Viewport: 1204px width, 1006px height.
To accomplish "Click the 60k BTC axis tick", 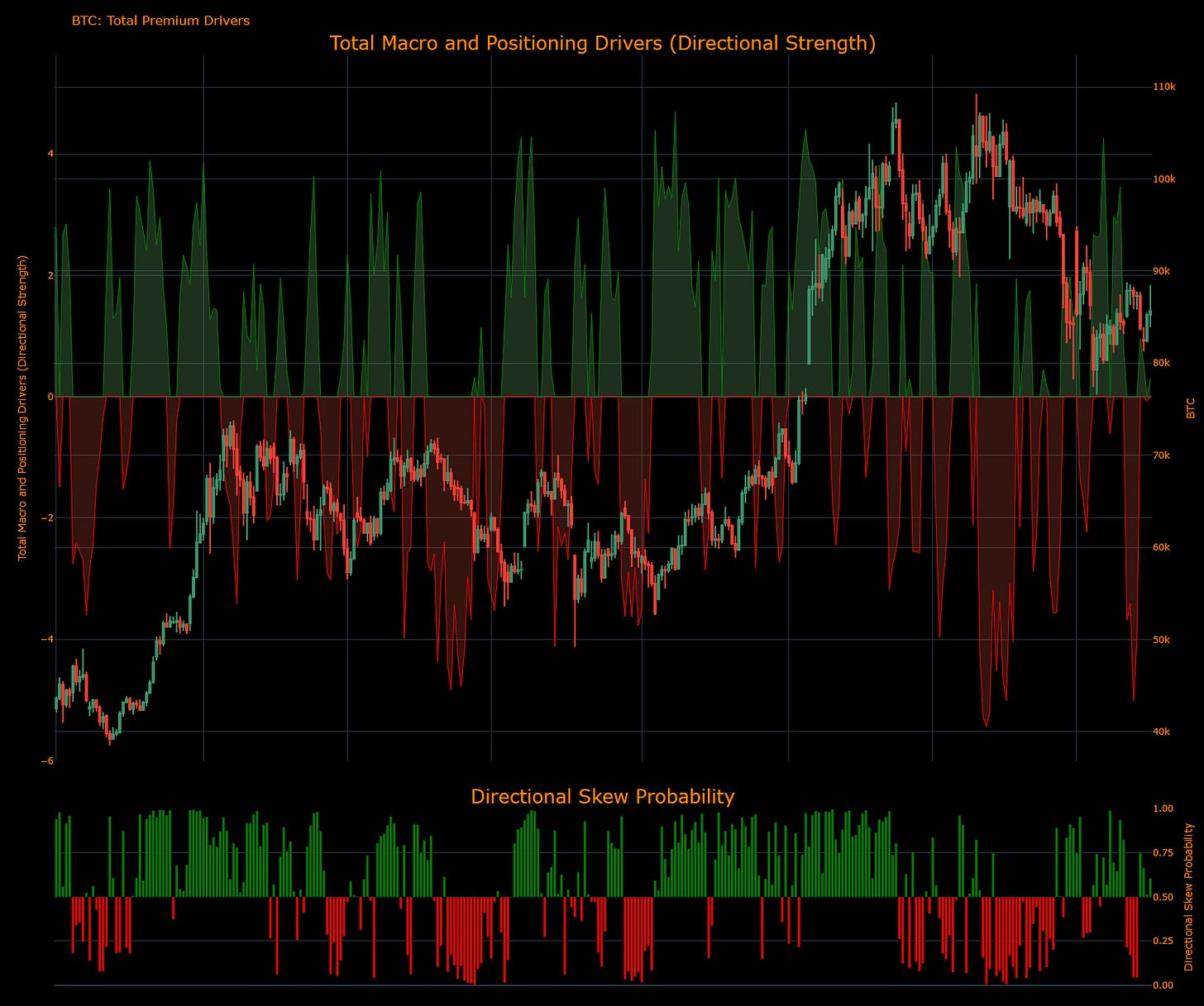I will [x=1162, y=547].
